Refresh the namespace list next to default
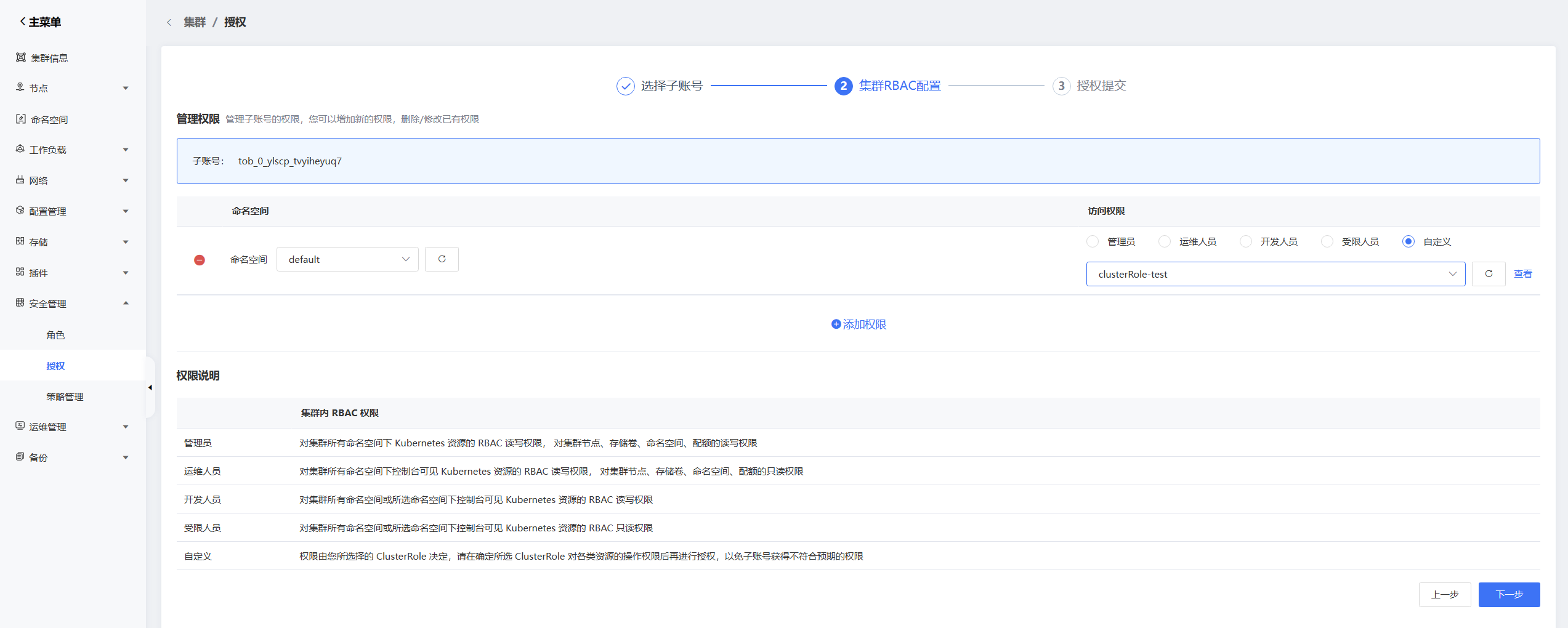Viewport: 1568px width, 628px height. click(x=442, y=259)
